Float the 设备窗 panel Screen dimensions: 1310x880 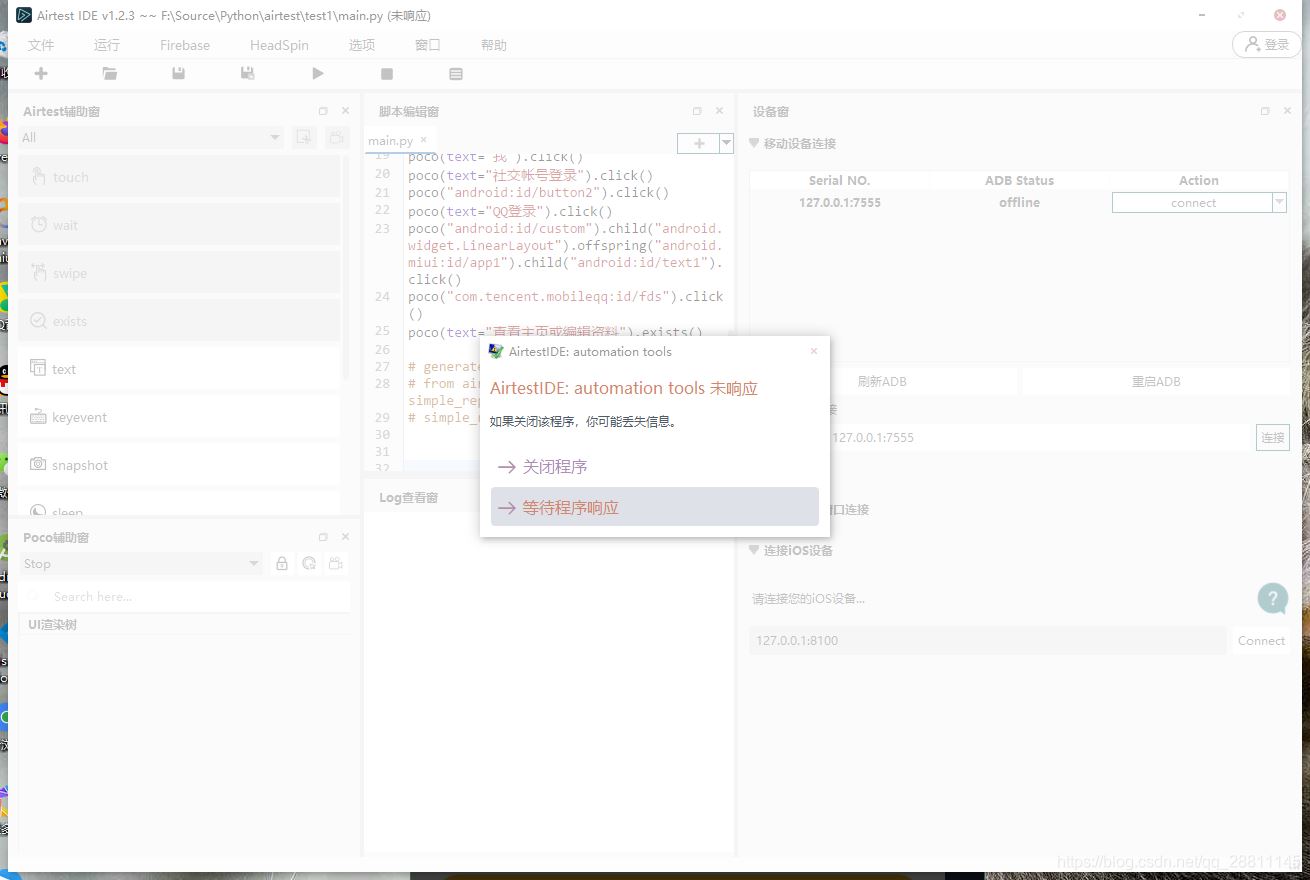tap(1265, 111)
